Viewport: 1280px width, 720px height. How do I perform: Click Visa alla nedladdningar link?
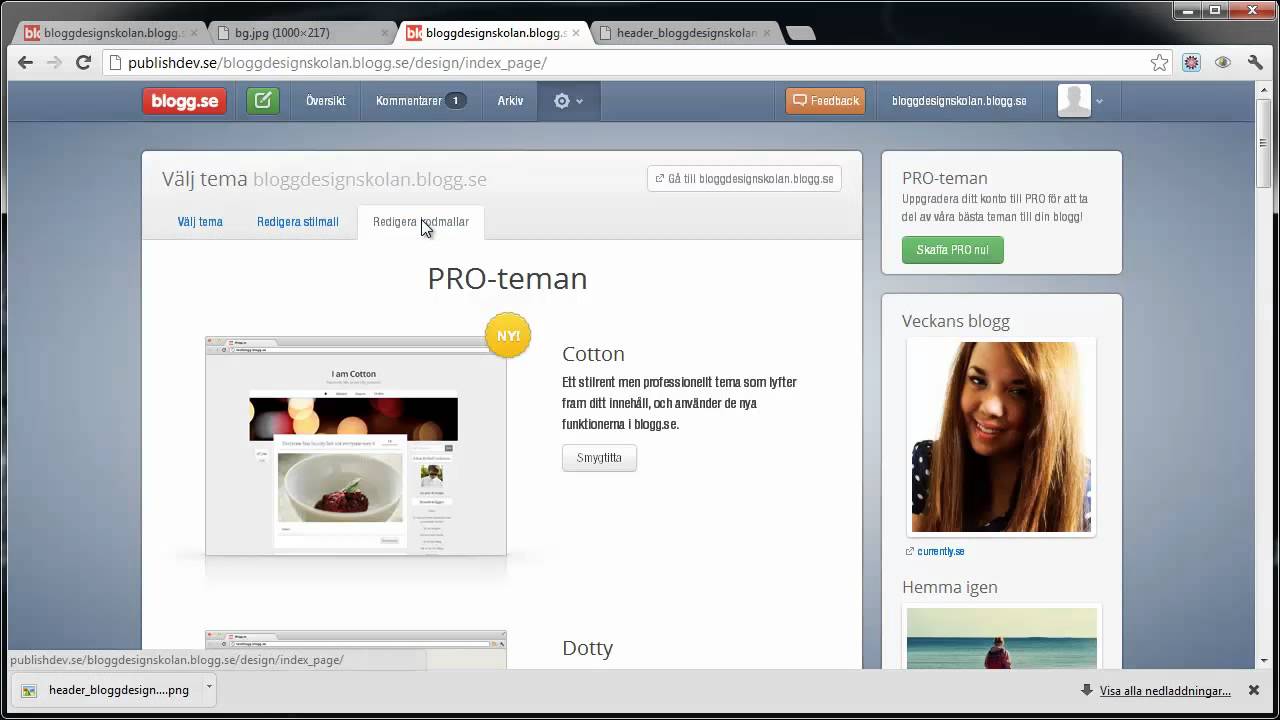tap(1165, 691)
